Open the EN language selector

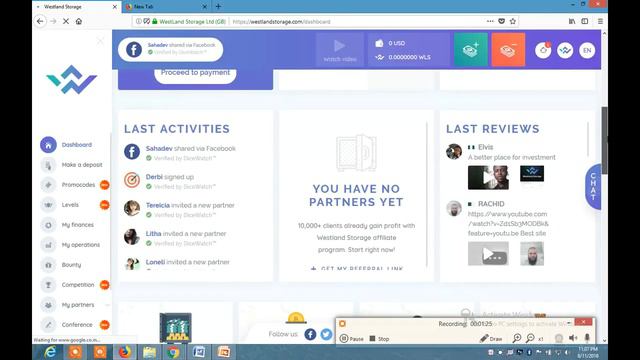click(x=587, y=50)
